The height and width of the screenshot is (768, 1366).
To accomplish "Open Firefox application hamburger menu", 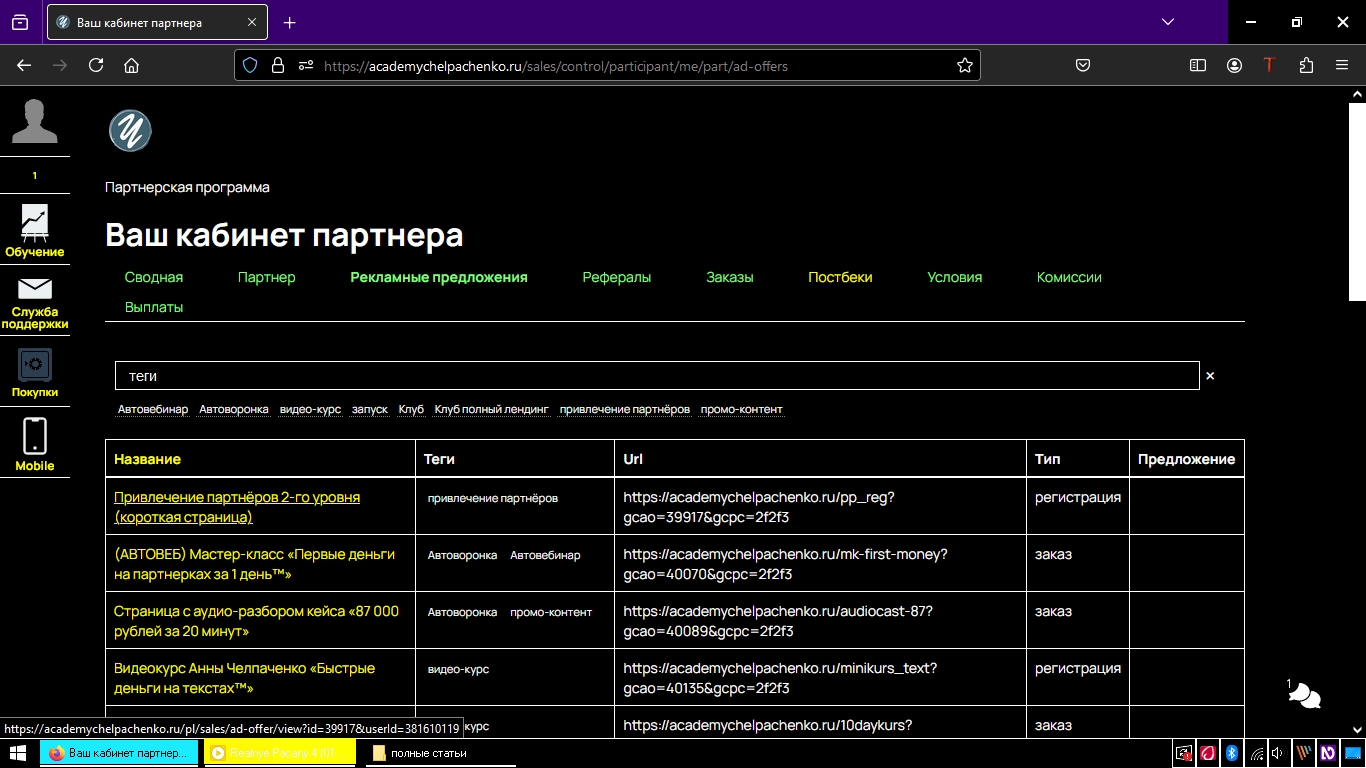I will (1342, 65).
